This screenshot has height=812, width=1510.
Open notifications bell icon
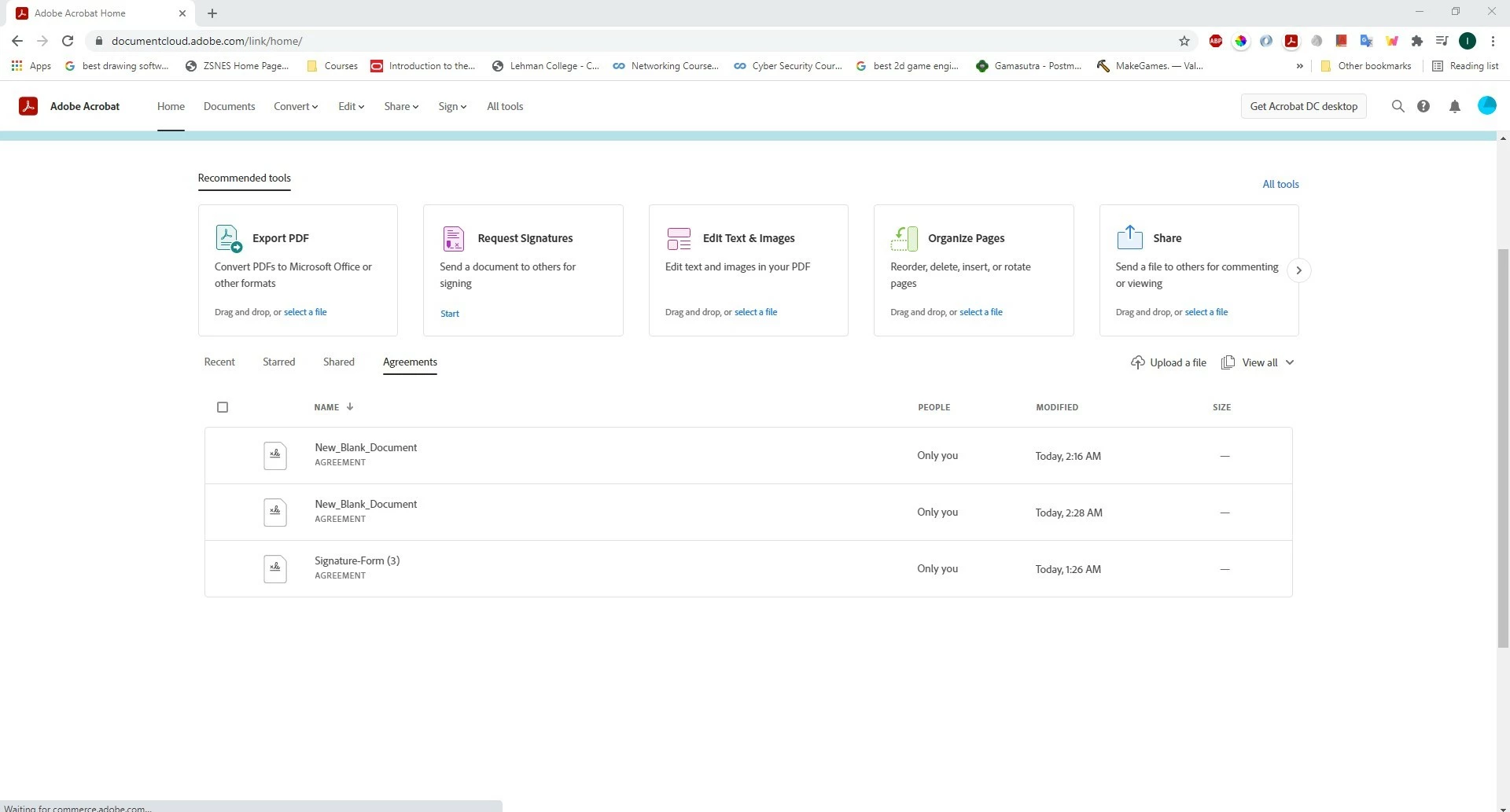1455,106
